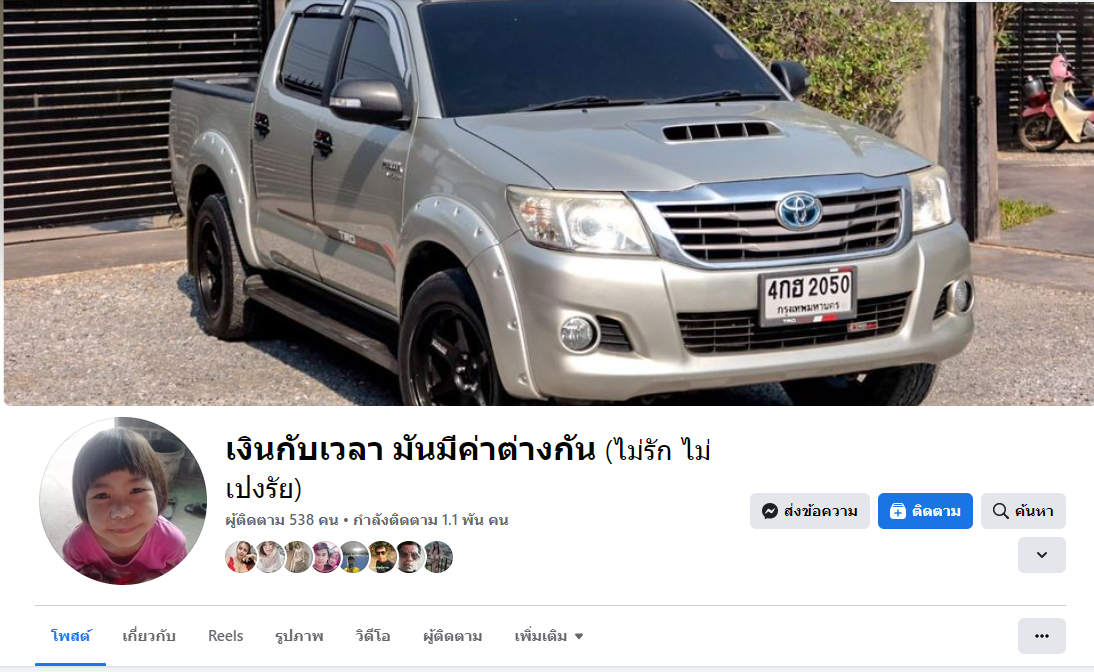The width and height of the screenshot is (1094, 672).
Task: Switch to the รูปภาพ tab
Action: click(299, 636)
